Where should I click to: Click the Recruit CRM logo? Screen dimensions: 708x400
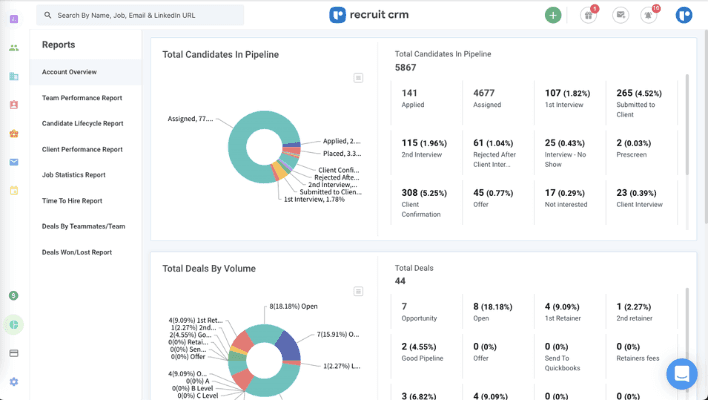pos(369,15)
